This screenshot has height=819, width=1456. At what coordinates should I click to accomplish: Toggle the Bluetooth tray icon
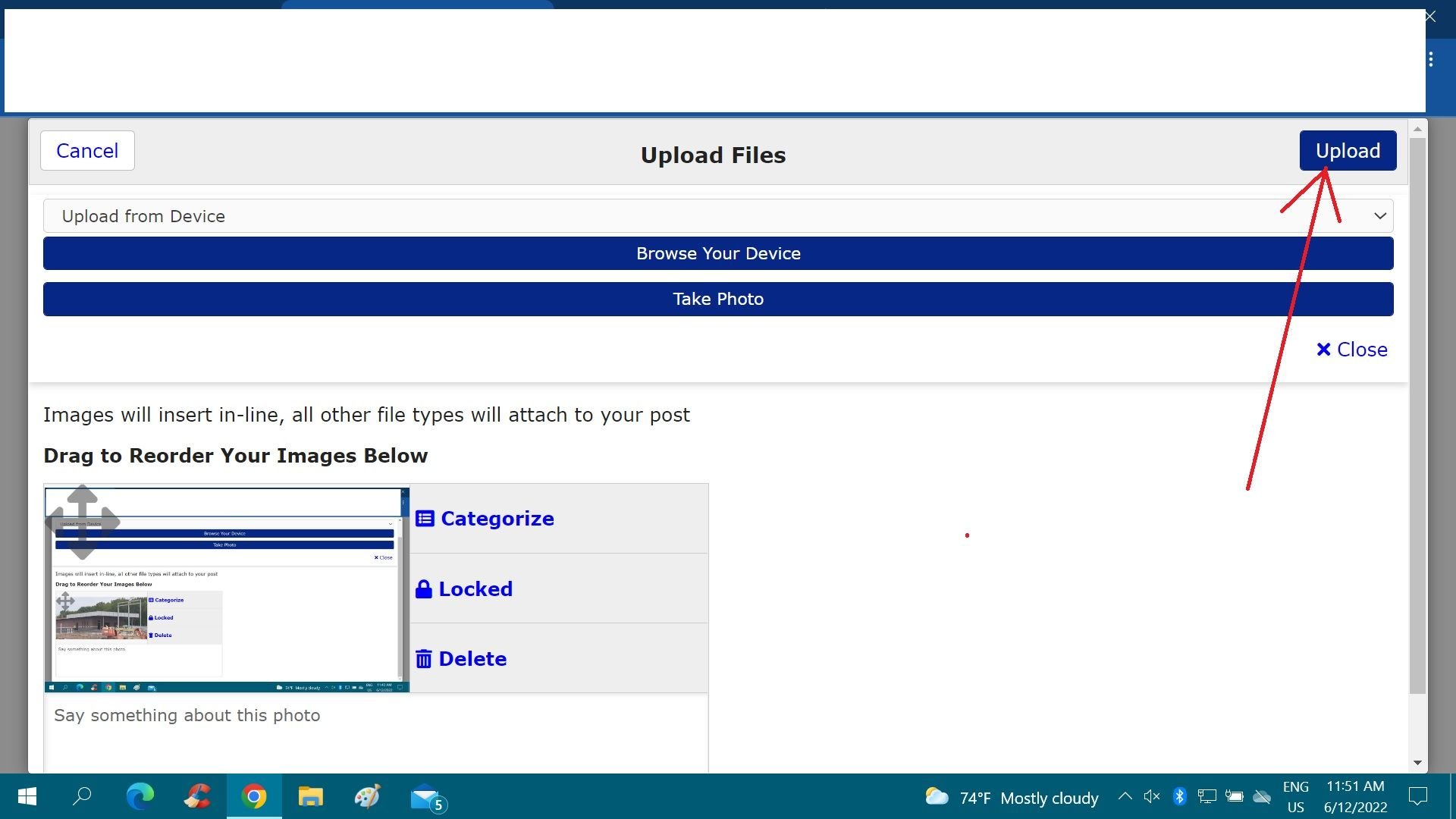(1179, 796)
